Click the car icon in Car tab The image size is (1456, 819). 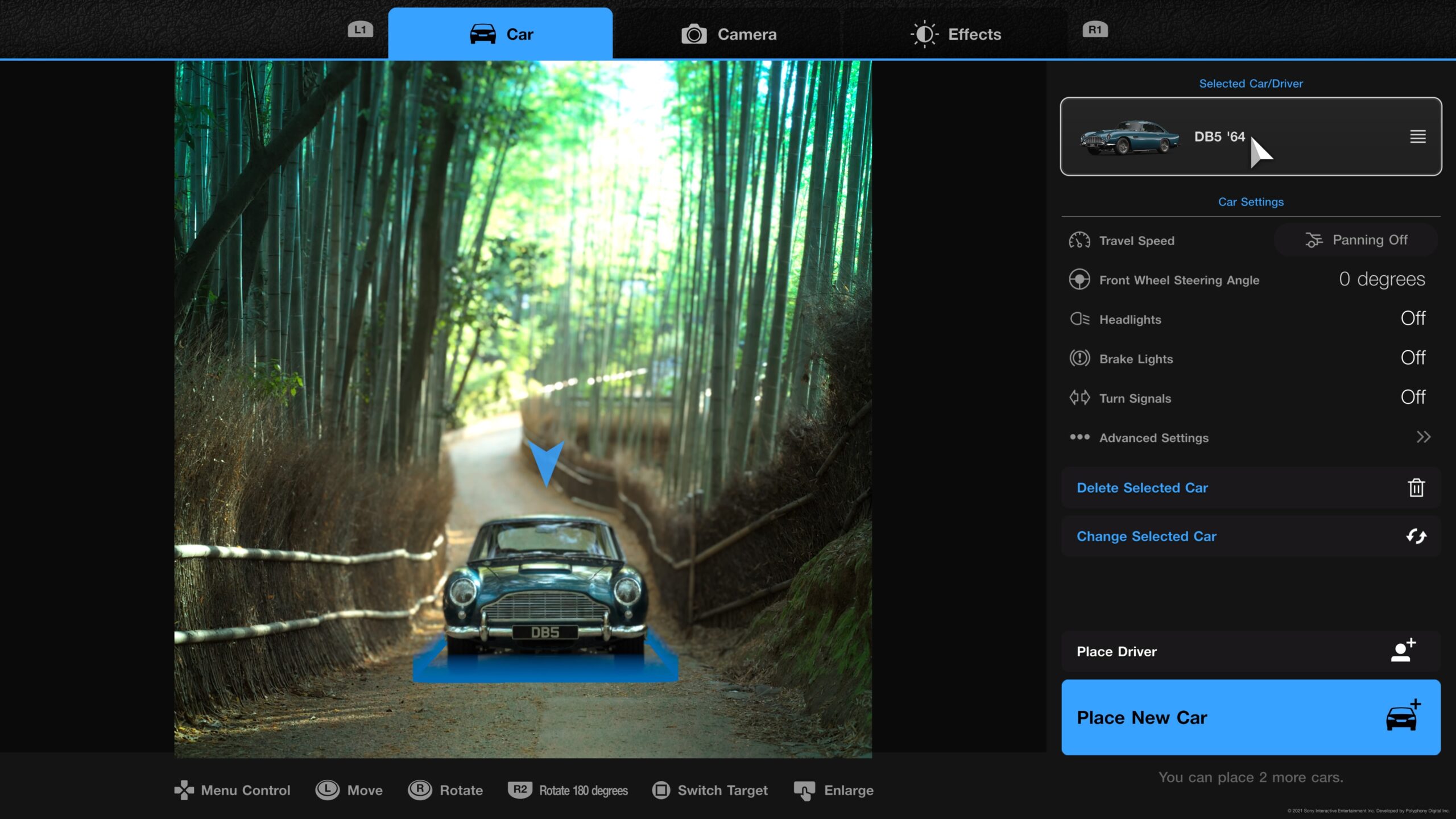(483, 34)
